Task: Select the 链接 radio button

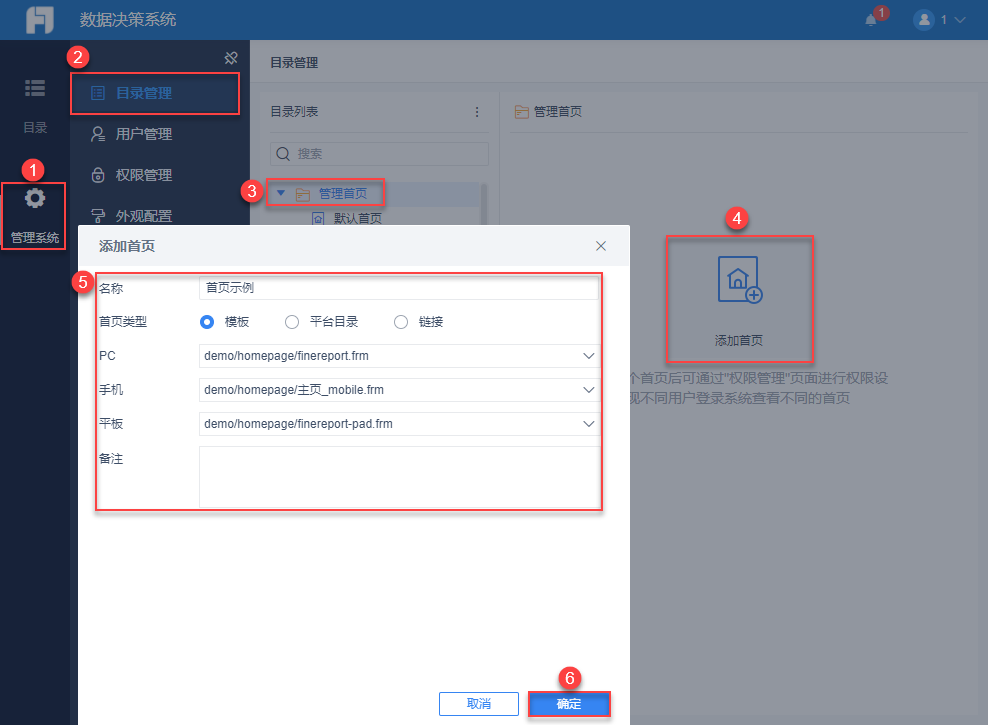Action: 401,322
